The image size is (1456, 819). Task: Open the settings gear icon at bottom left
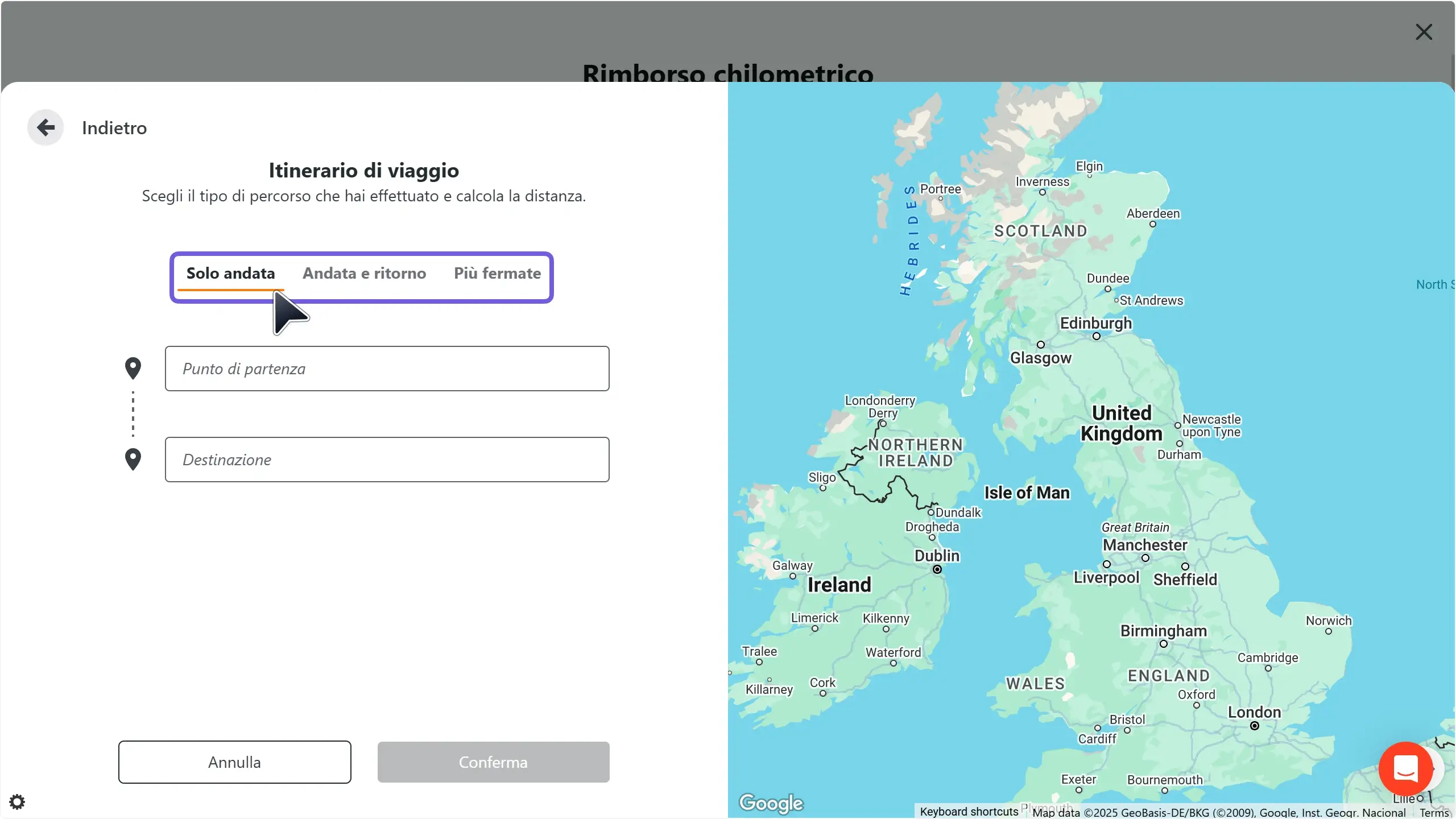(17, 802)
